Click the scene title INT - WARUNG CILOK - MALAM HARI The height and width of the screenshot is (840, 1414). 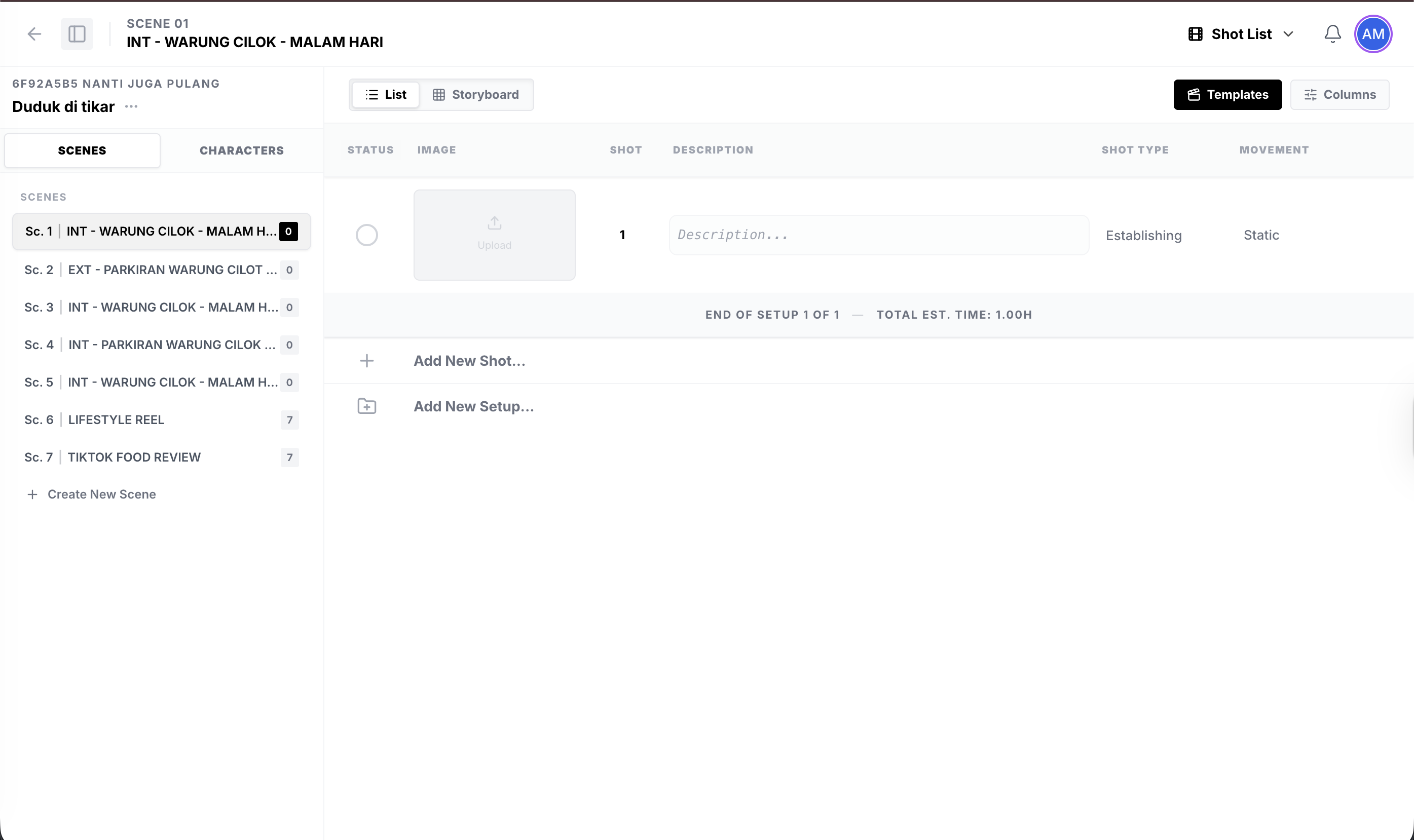tap(255, 43)
